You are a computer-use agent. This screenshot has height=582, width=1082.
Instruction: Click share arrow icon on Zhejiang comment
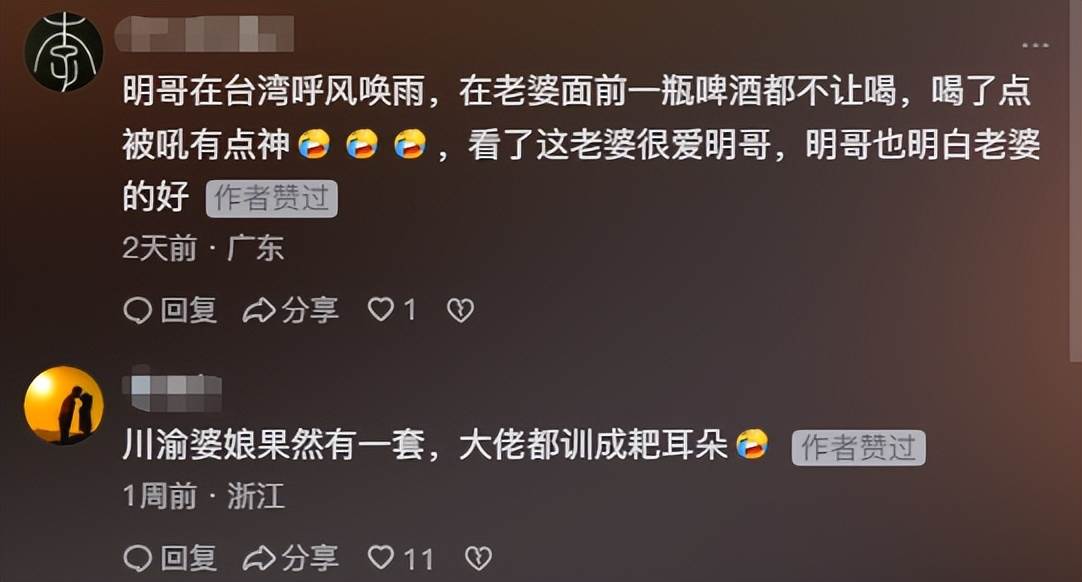[259, 559]
